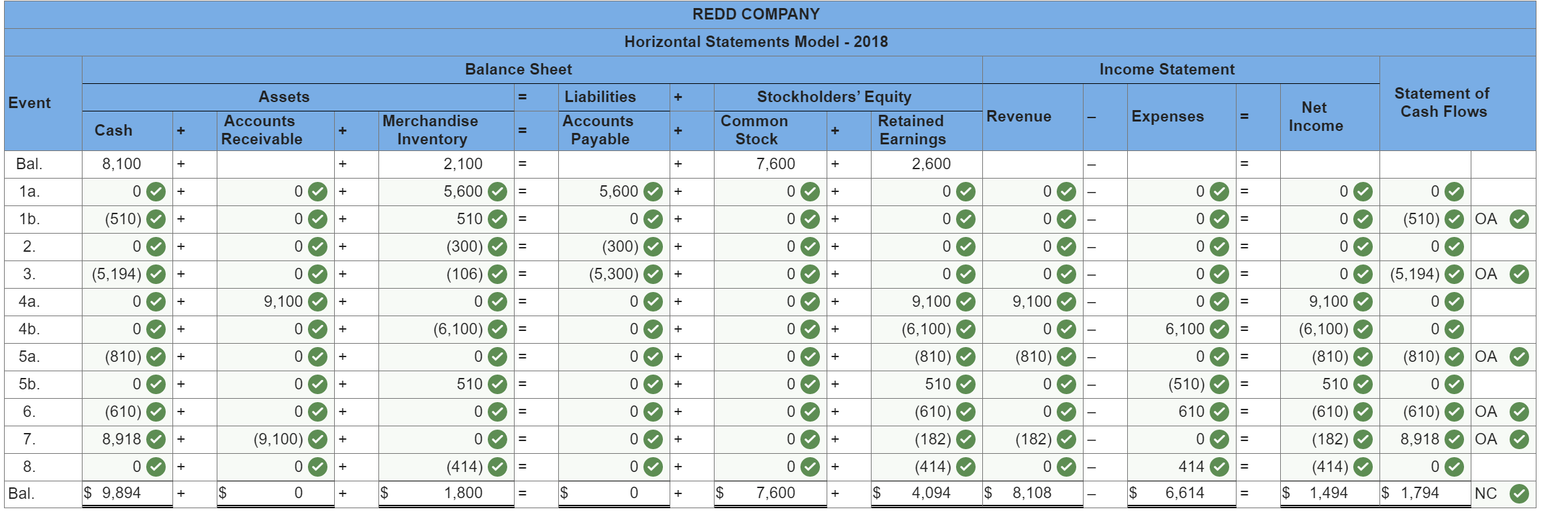Click the REDD COMPANY heading
1568x527 pixels.
coord(756,14)
